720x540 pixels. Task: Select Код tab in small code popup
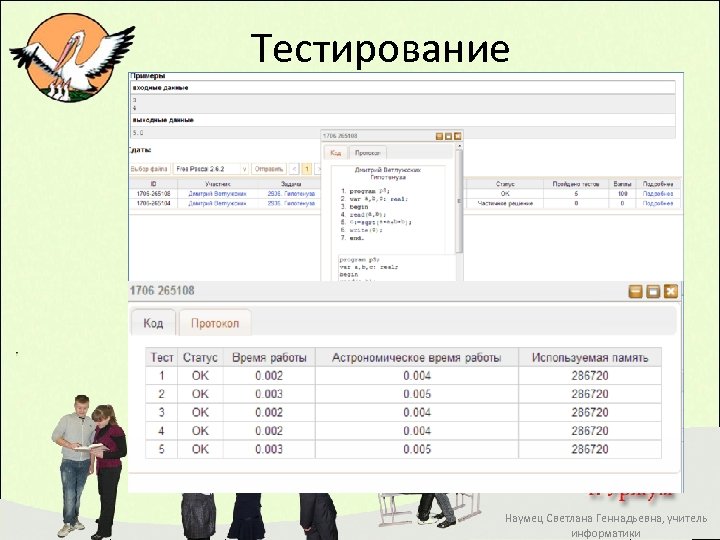(x=336, y=153)
